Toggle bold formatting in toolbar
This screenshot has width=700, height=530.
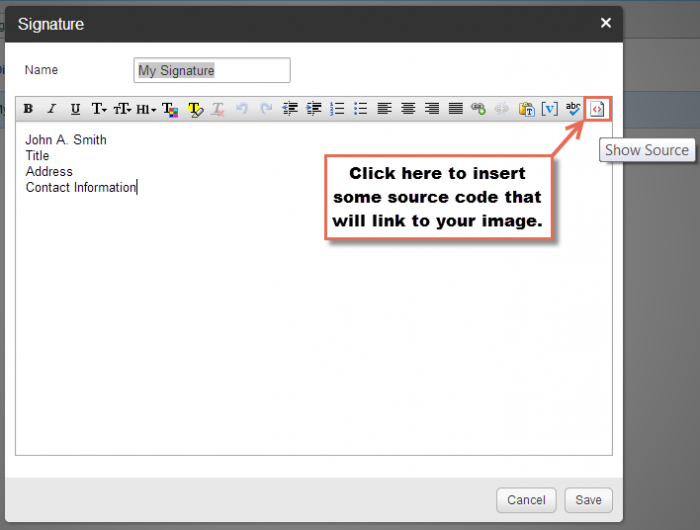[28, 109]
